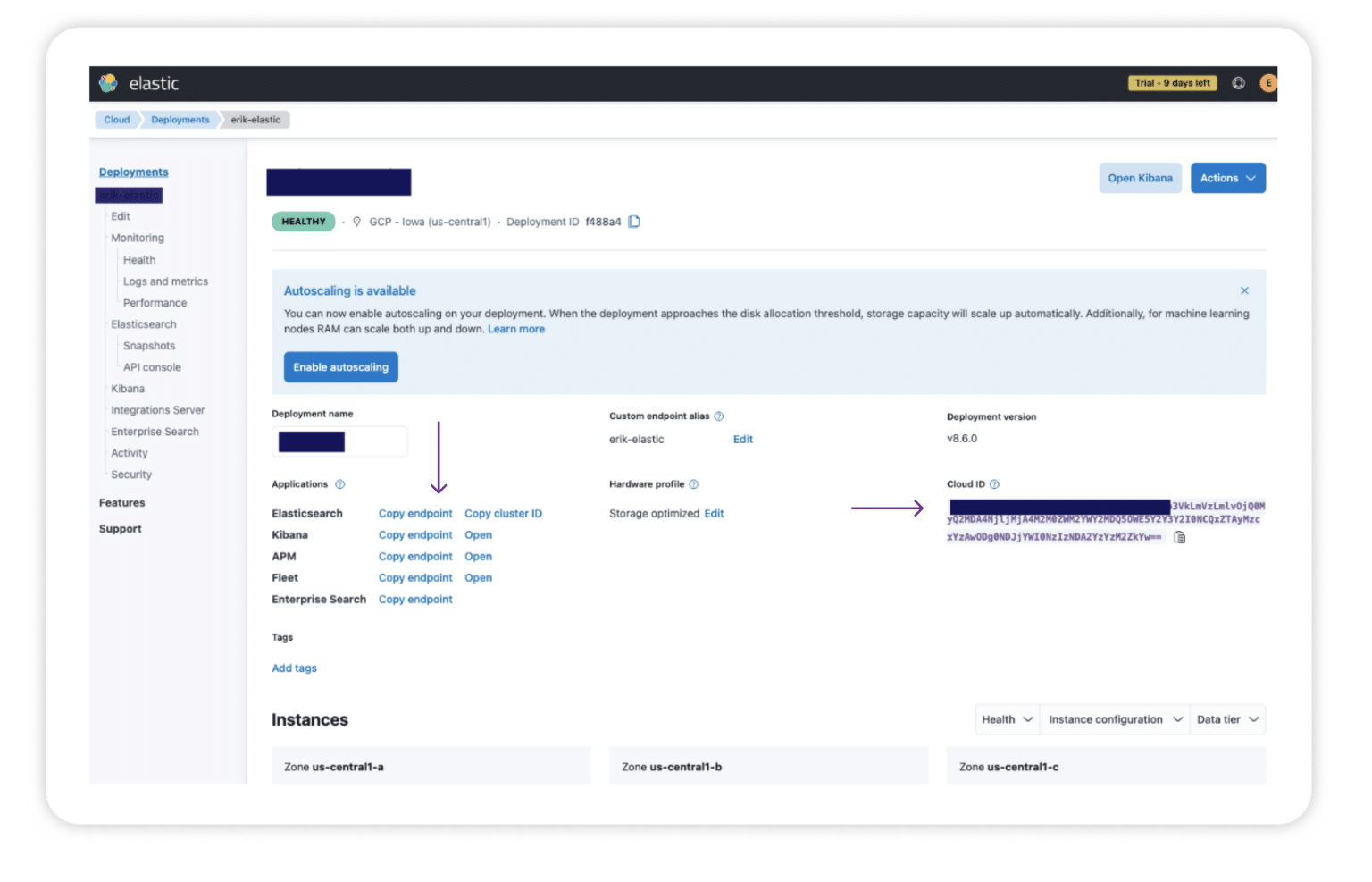Click the help globe icon in the header

[x=1238, y=83]
